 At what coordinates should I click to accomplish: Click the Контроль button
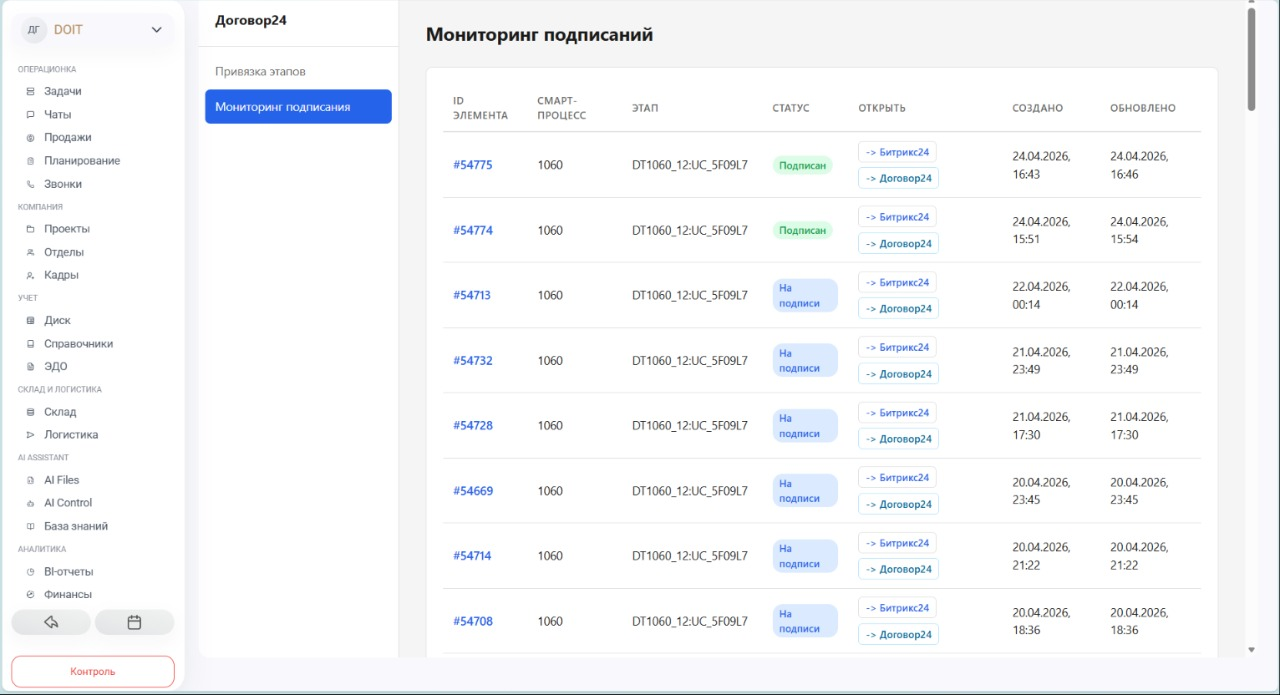point(93,671)
